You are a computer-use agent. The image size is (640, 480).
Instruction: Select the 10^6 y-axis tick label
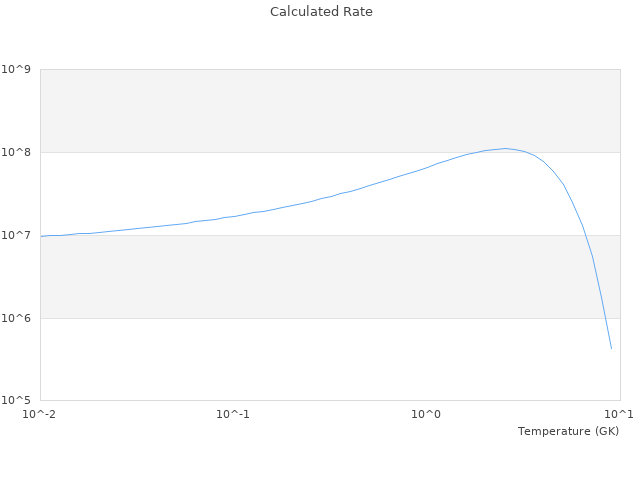tap(17, 319)
